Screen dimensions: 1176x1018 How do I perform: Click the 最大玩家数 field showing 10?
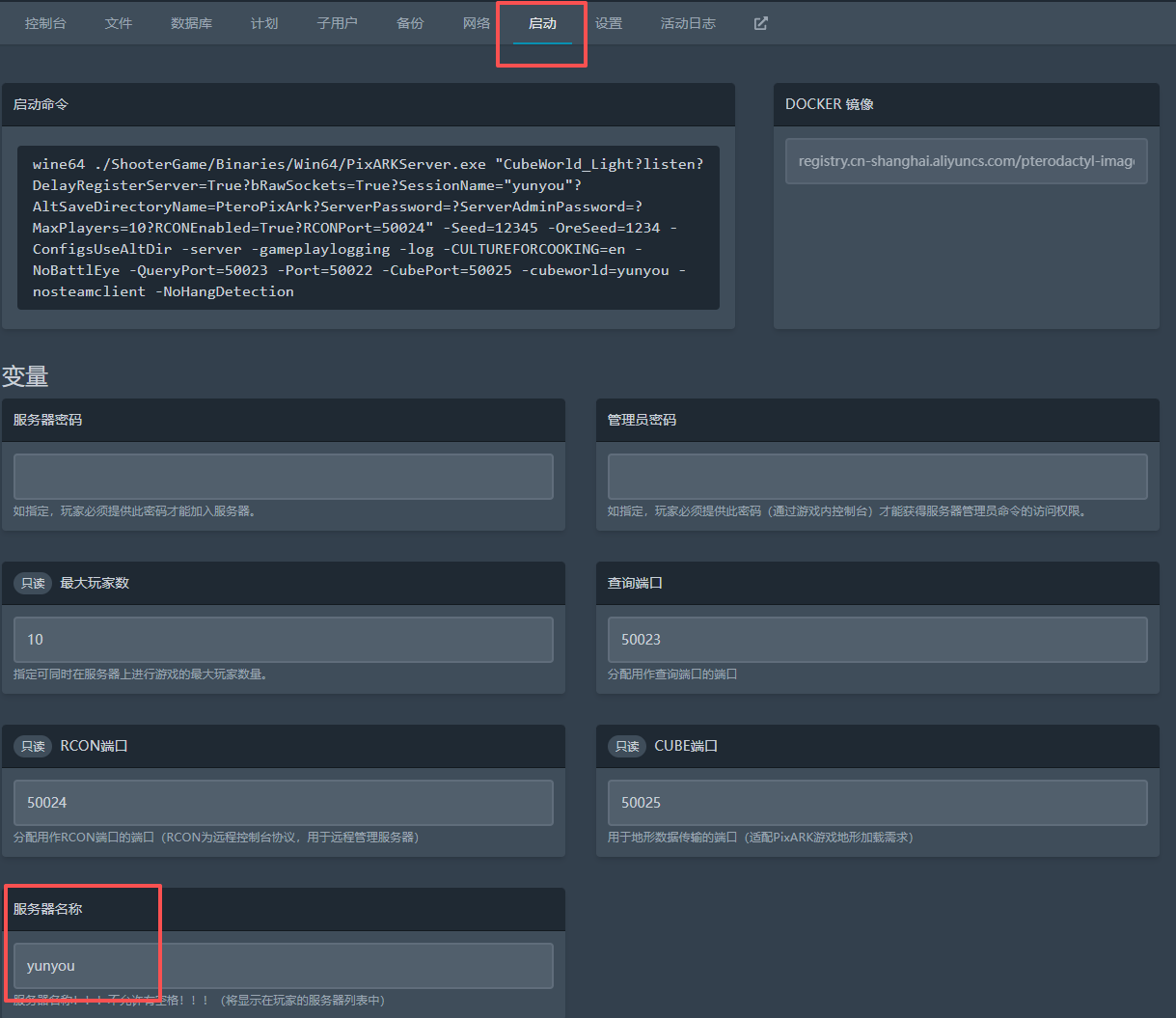284,640
